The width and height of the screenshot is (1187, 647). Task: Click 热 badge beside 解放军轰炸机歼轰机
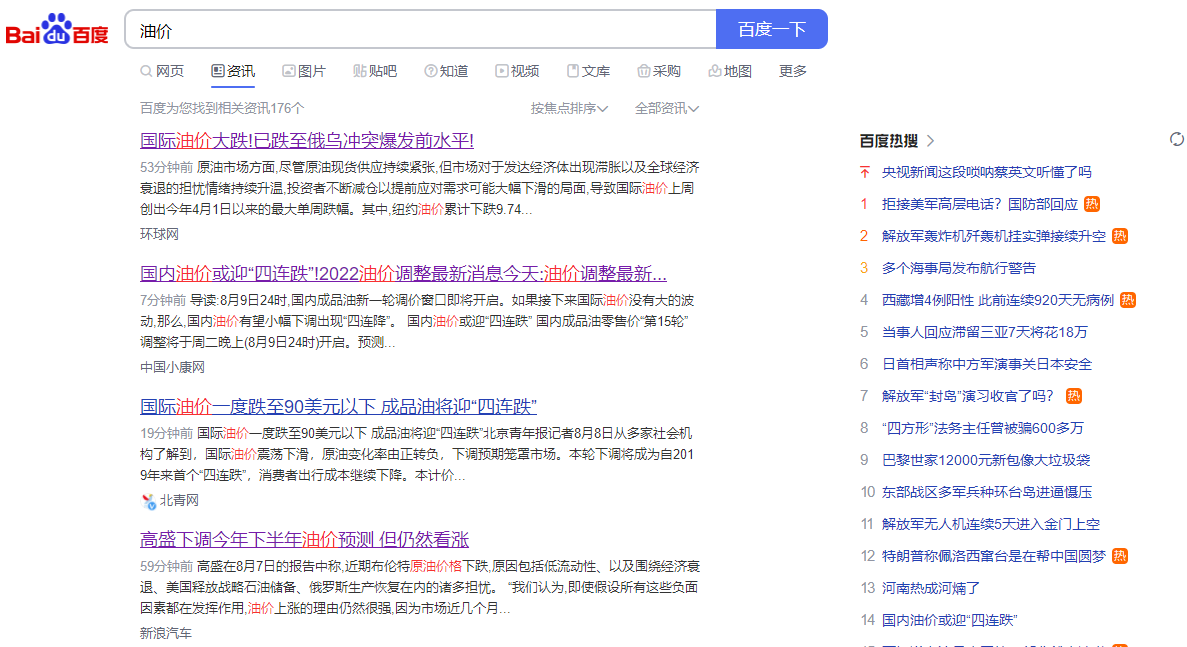coord(1120,236)
